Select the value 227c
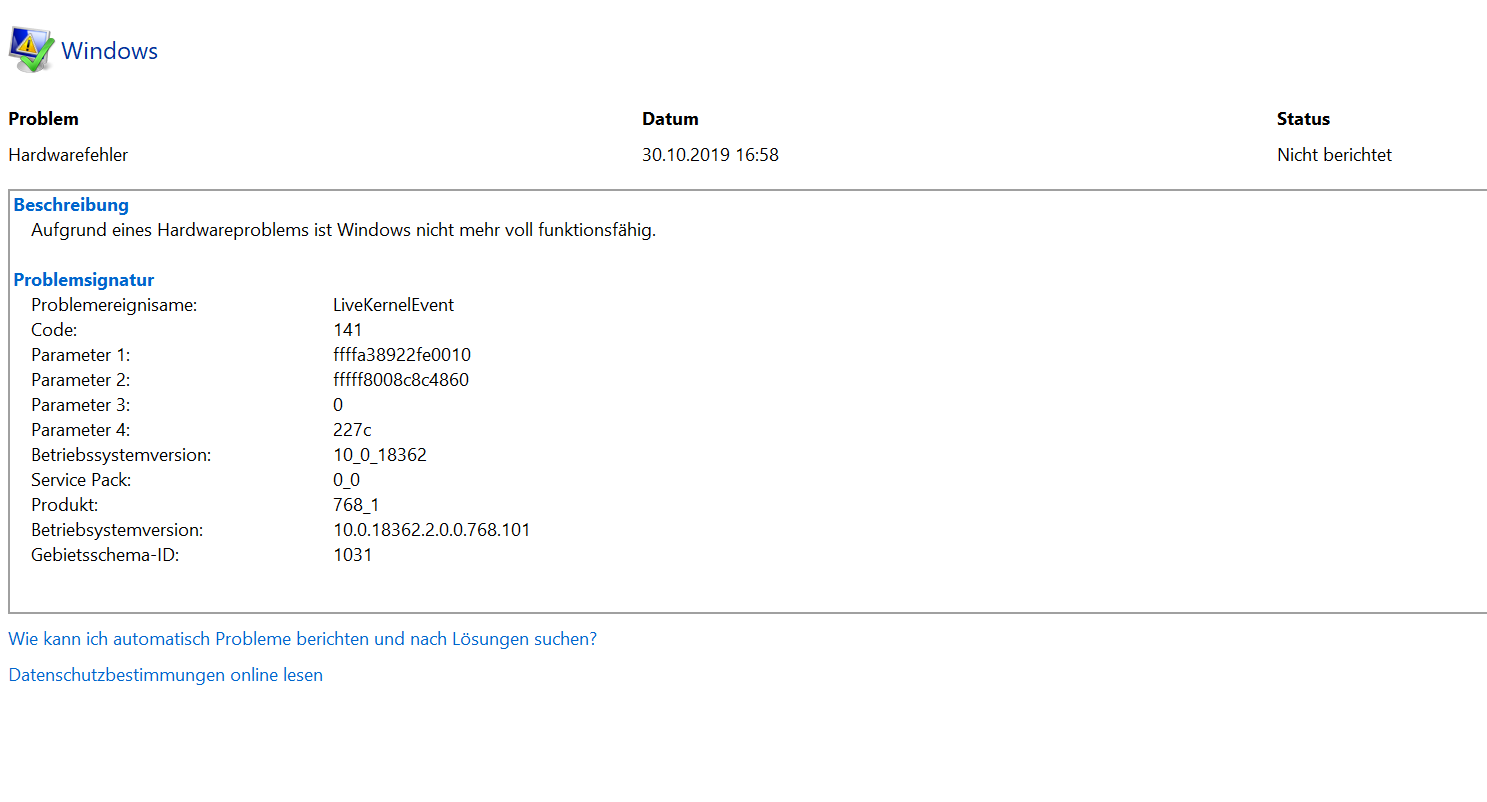This screenshot has width=1487, height=802. [352, 430]
